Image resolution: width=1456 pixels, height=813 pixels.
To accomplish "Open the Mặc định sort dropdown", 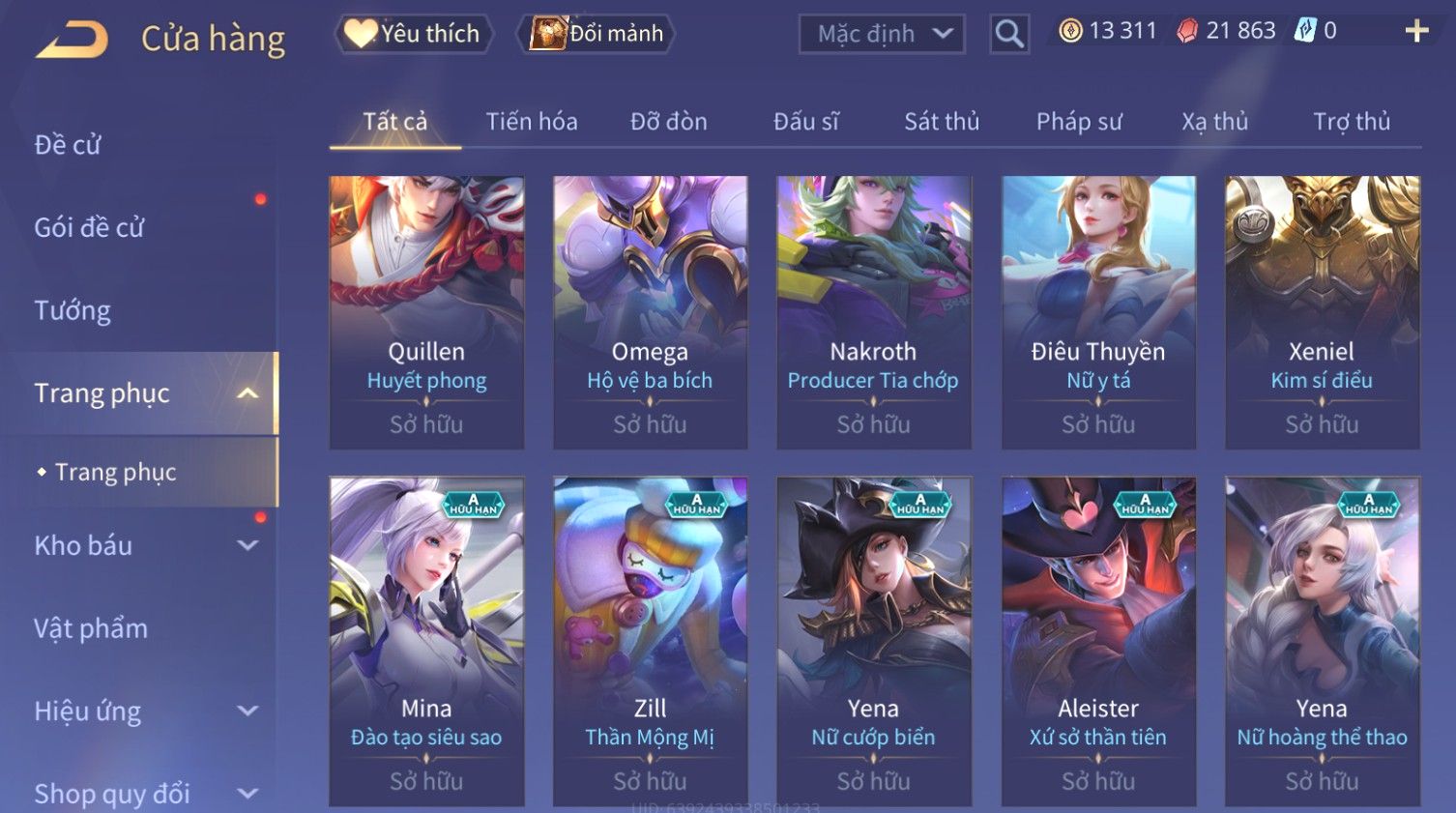I will click(882, 34).
